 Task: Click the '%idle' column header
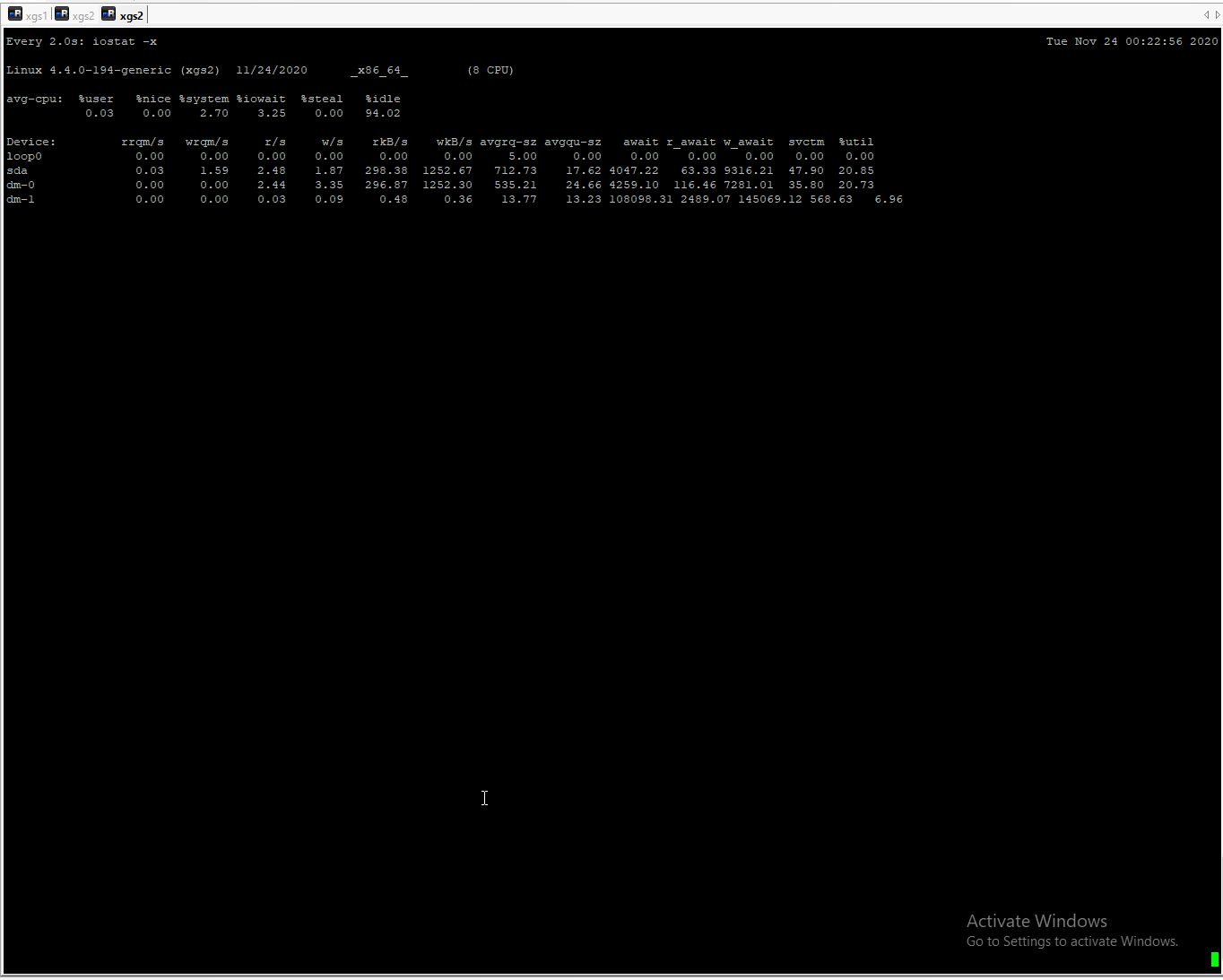pos(383,99)
